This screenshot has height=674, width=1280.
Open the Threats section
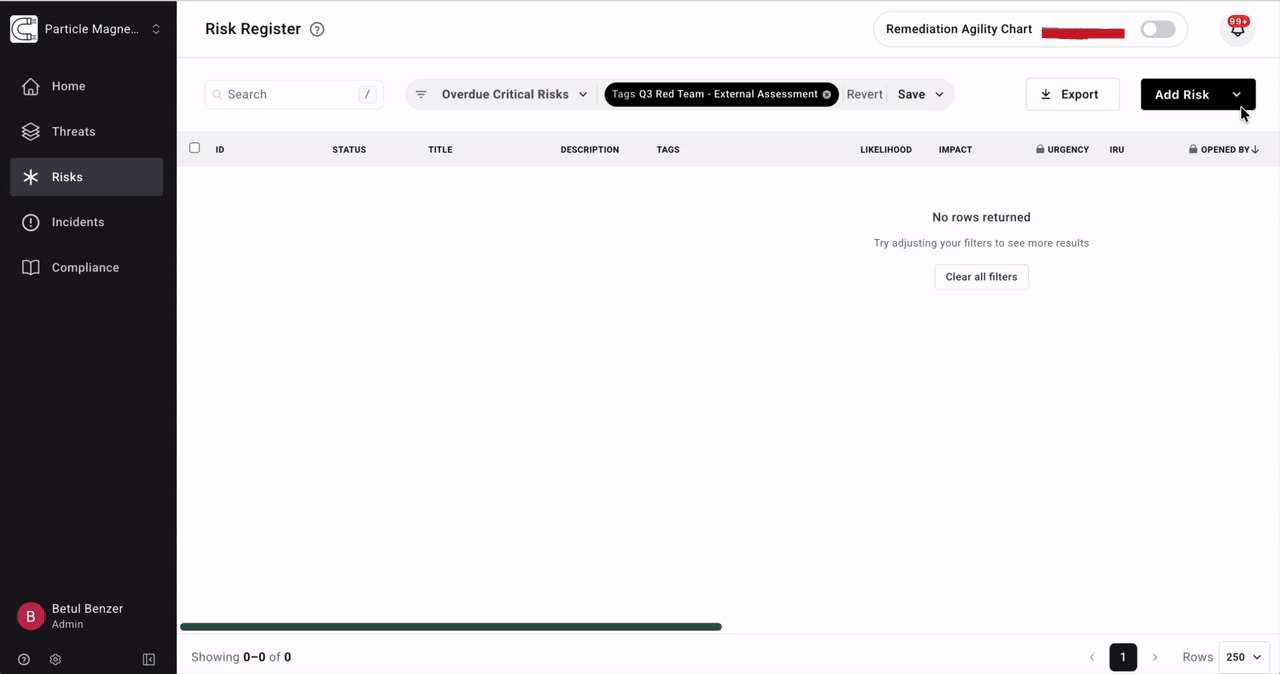coord(87,131)
